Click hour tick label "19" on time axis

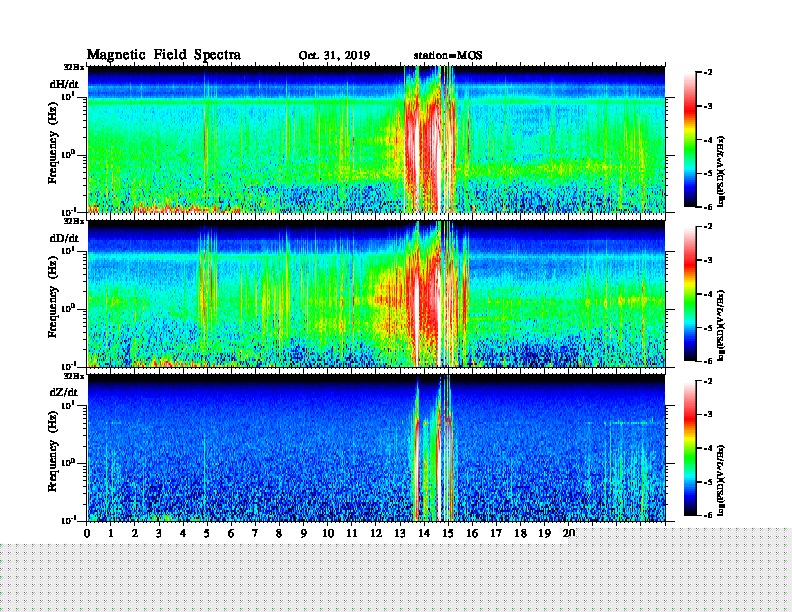tap(544, 534)
